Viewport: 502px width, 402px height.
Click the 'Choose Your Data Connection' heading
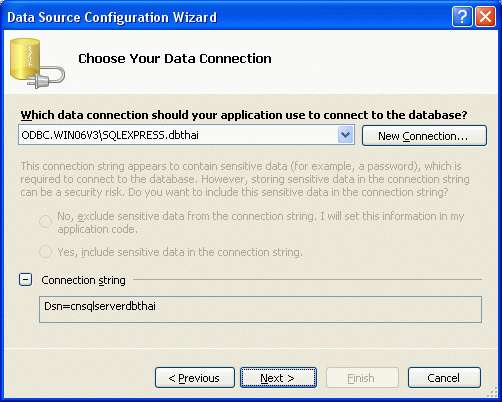pyautogui.click(x=175, y=59)
